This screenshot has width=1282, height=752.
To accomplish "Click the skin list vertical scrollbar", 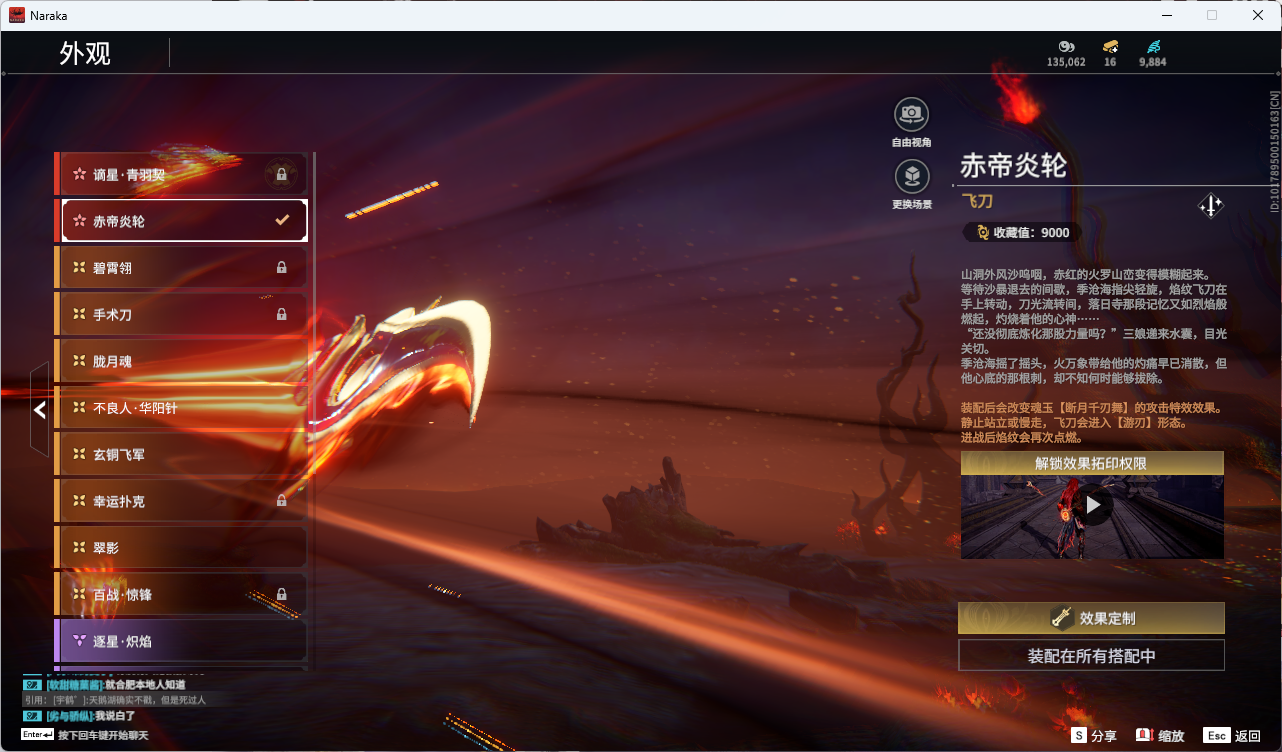I will tap(314, 410).
